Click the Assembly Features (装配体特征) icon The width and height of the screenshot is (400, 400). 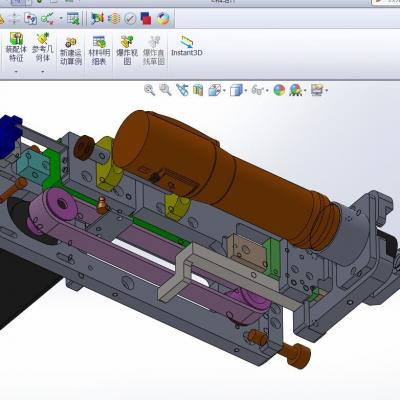click(16, 47)
